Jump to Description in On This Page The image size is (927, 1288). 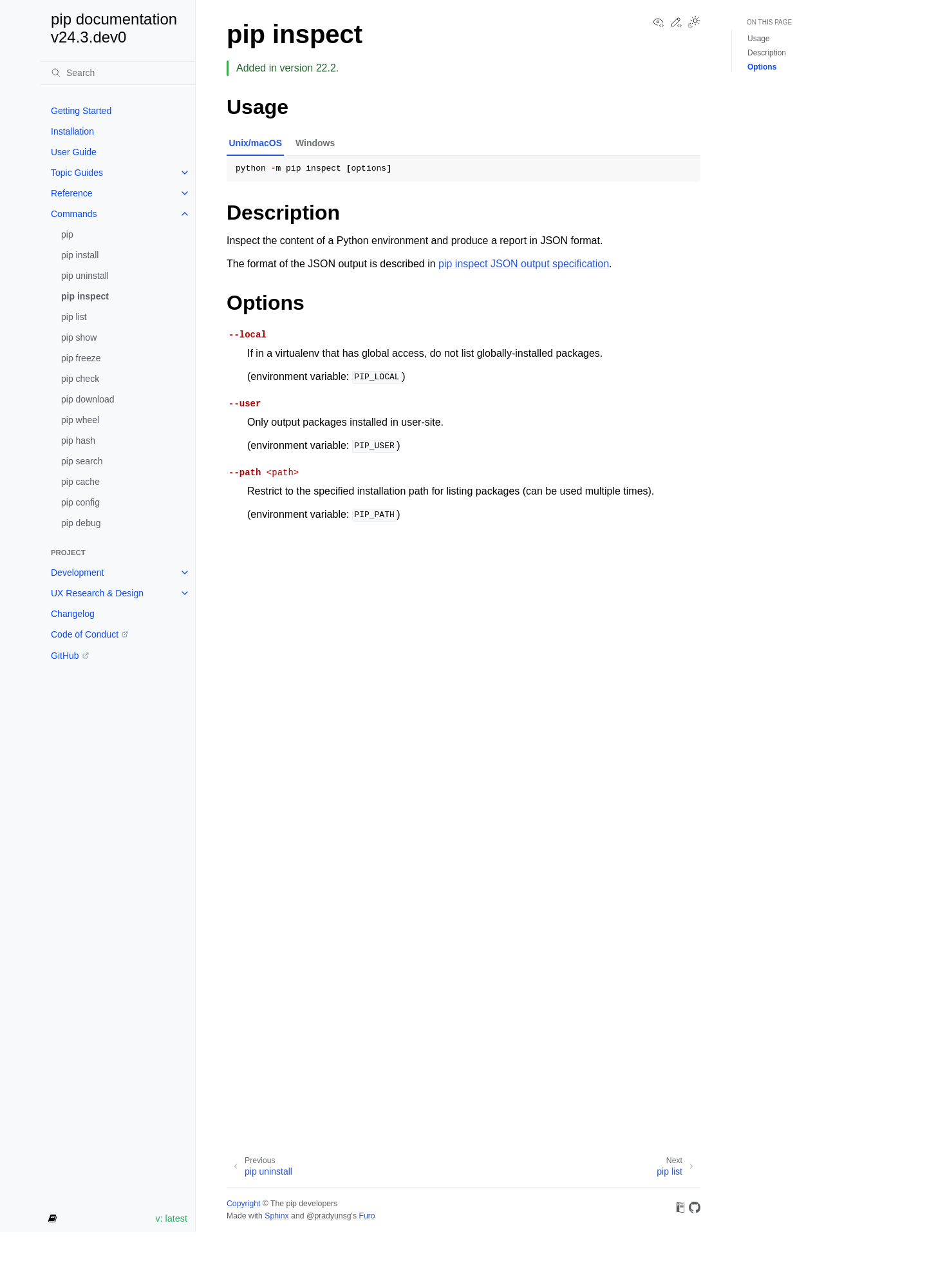tap(767, 53)
